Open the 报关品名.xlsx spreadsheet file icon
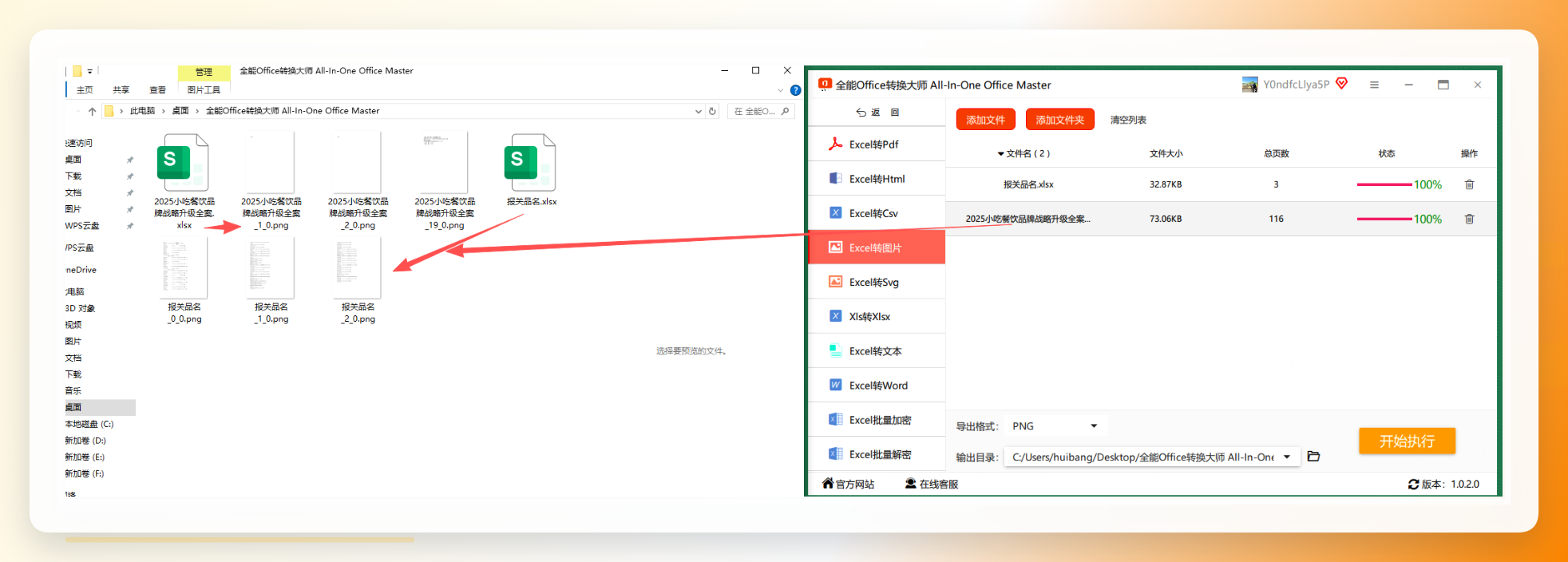 (x=530, y=162)
